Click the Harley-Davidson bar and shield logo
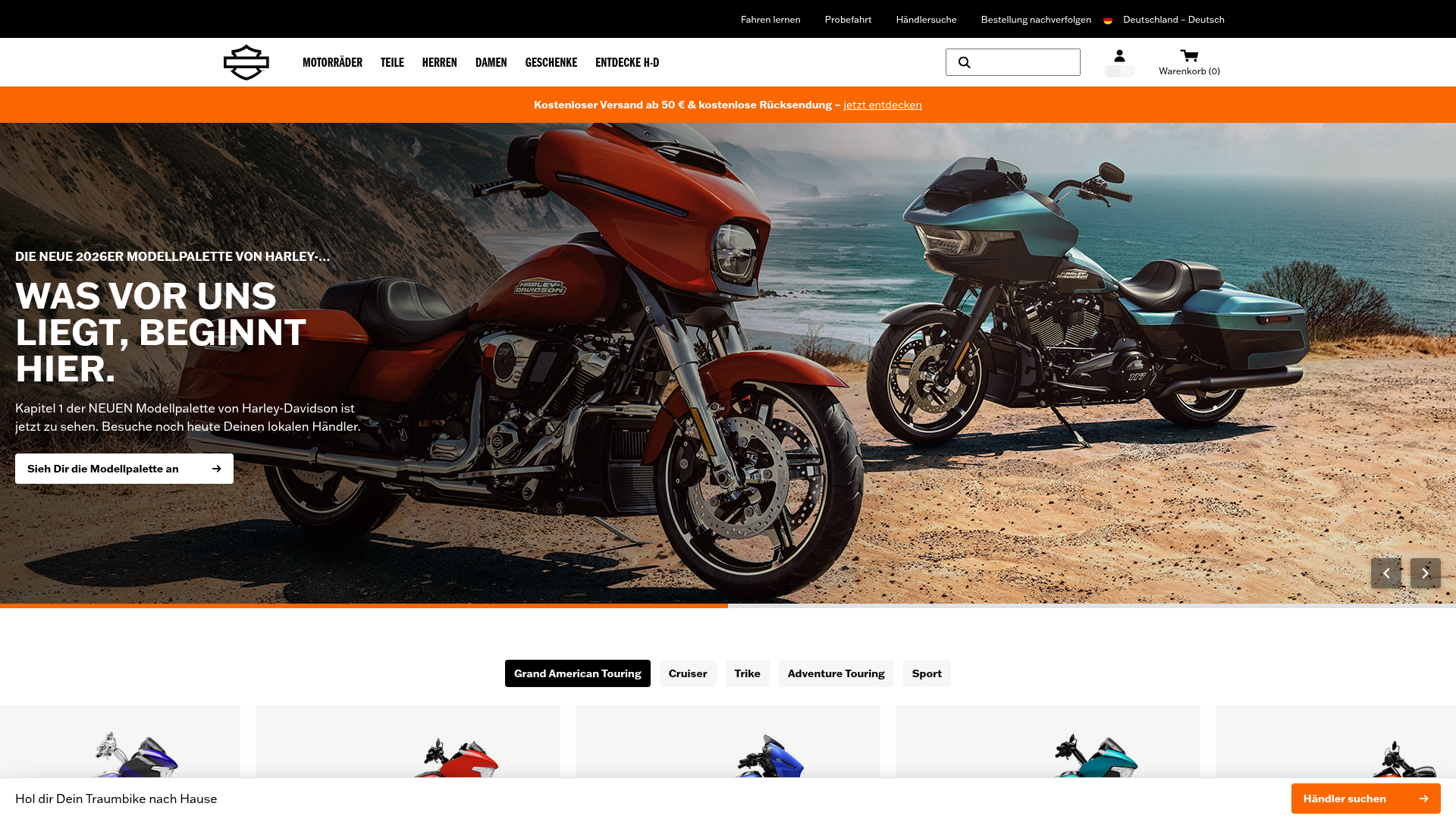Viewport: 1456px width, 819px height. click(x=246, y=62)
